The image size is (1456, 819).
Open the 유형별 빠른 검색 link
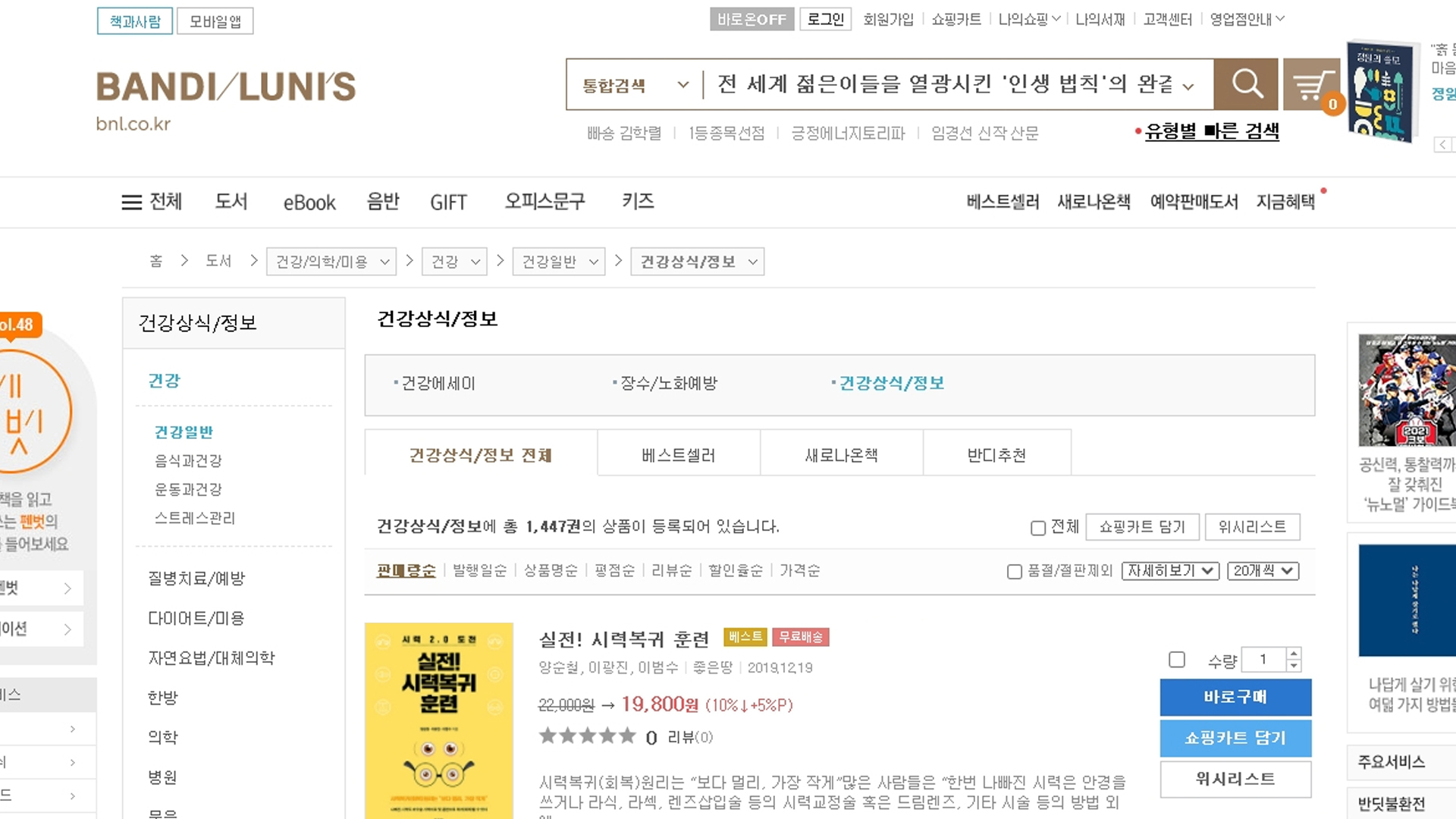coord(1211,131)
